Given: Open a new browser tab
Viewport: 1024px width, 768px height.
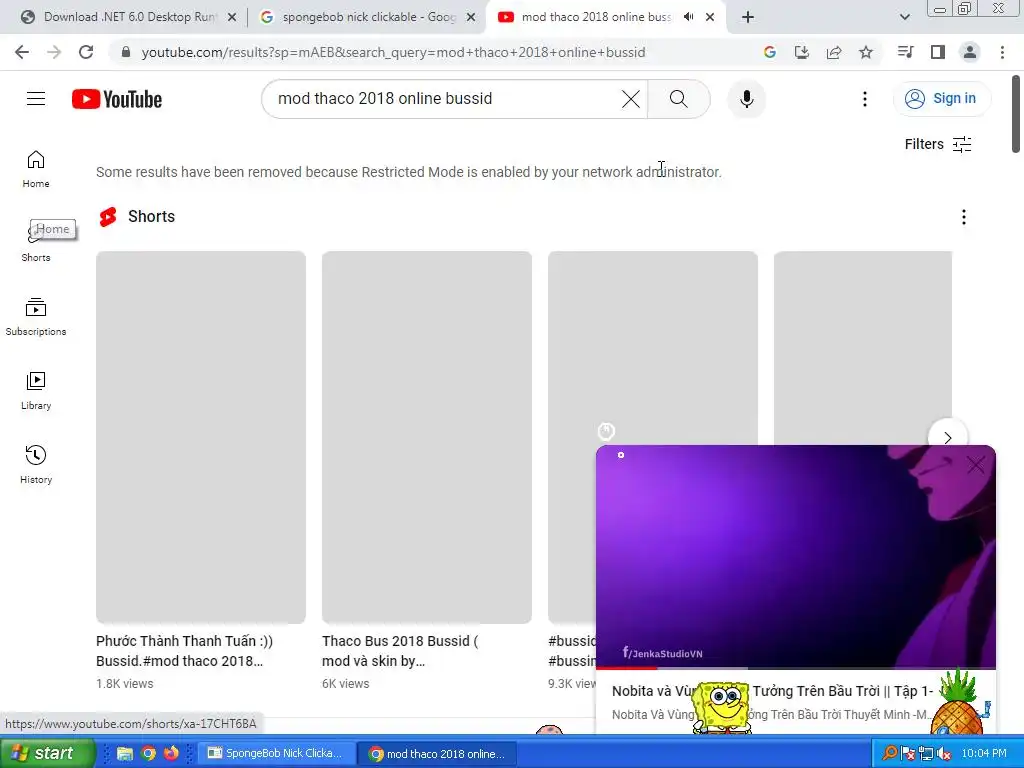Looking at the screenshot, I should (x=748, y=17).
